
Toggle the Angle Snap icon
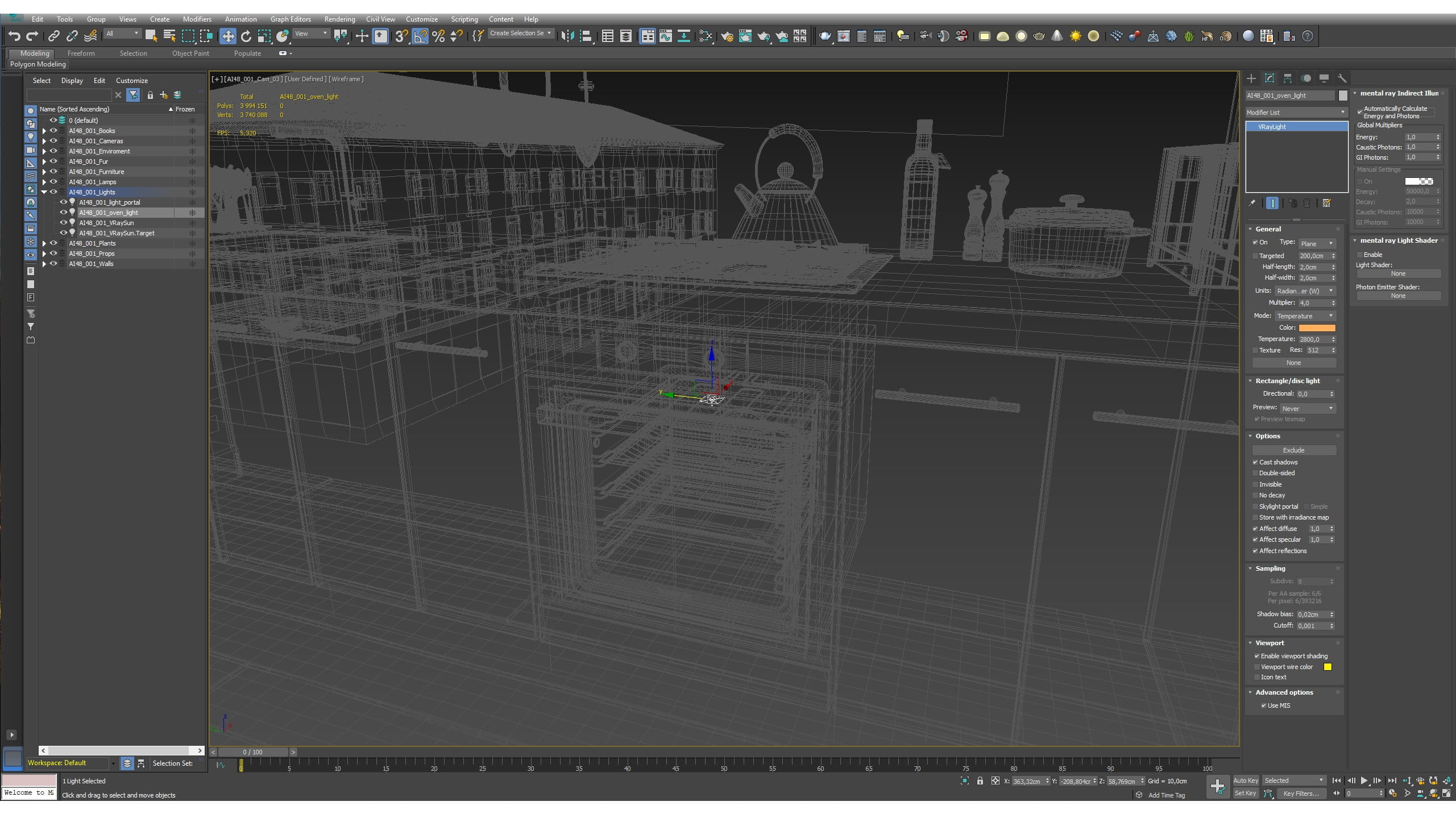420,36
